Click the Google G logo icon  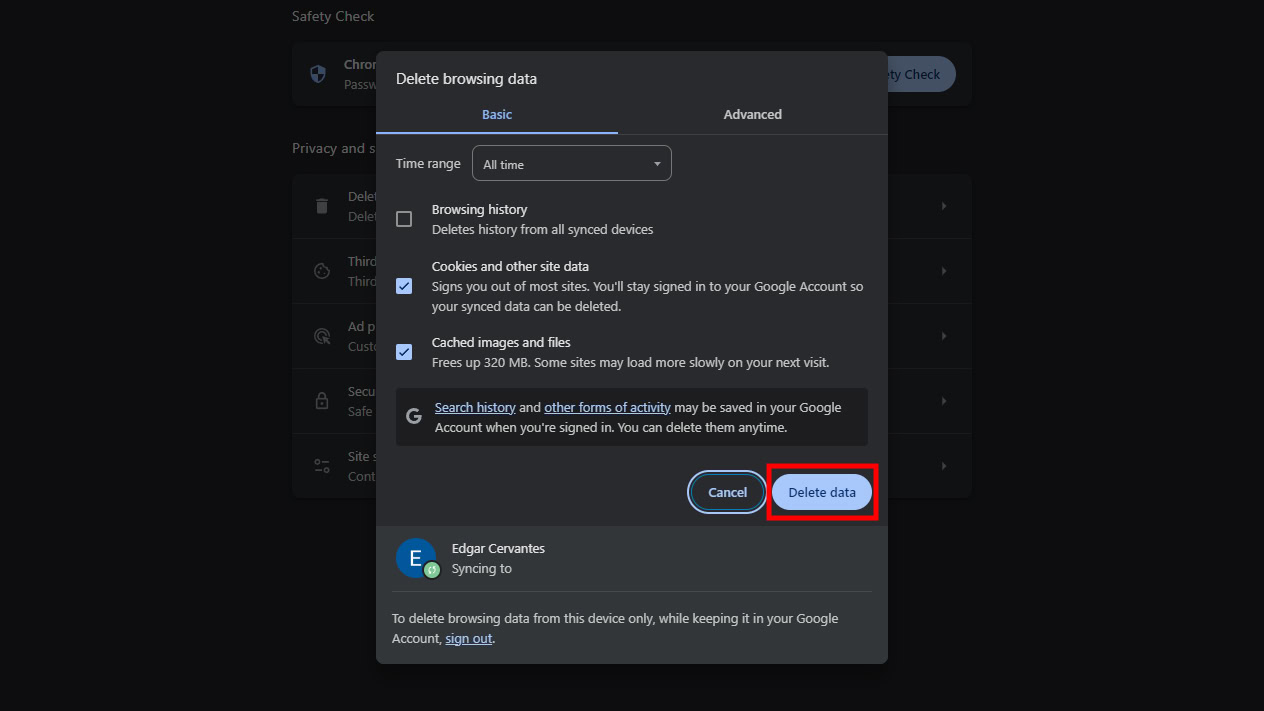(x=414, y=417)
